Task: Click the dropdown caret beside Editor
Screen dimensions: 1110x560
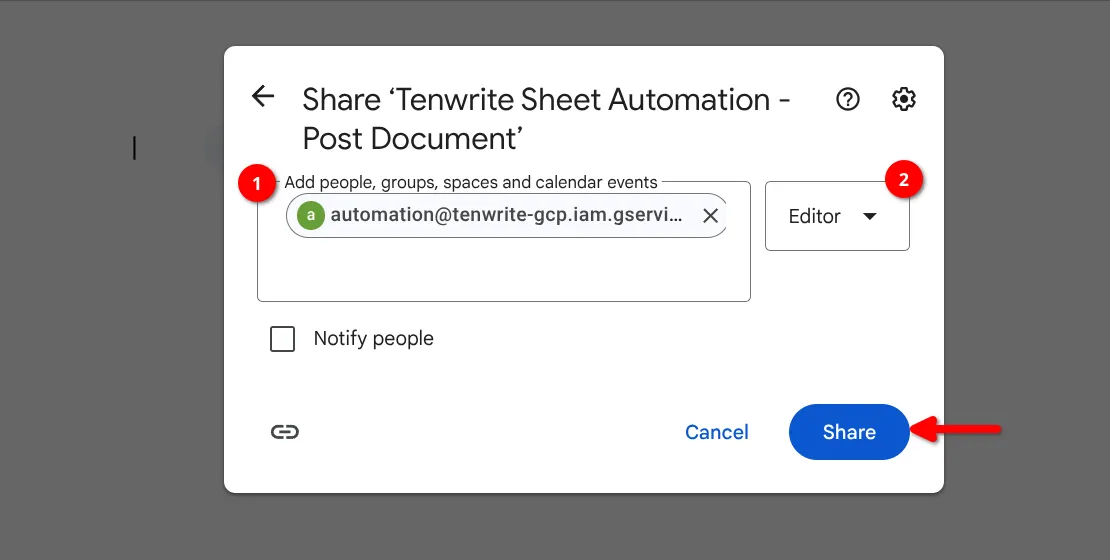Action: [x=869, y=217]
